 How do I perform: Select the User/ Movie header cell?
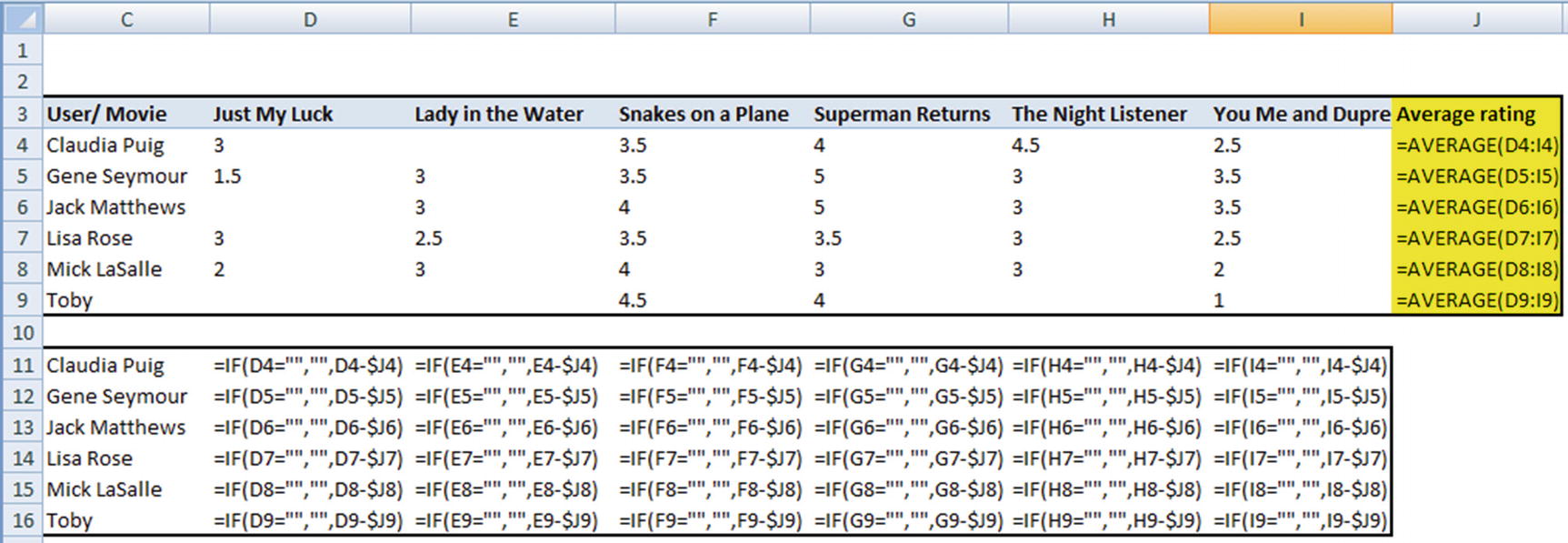(x=126, y=115)
